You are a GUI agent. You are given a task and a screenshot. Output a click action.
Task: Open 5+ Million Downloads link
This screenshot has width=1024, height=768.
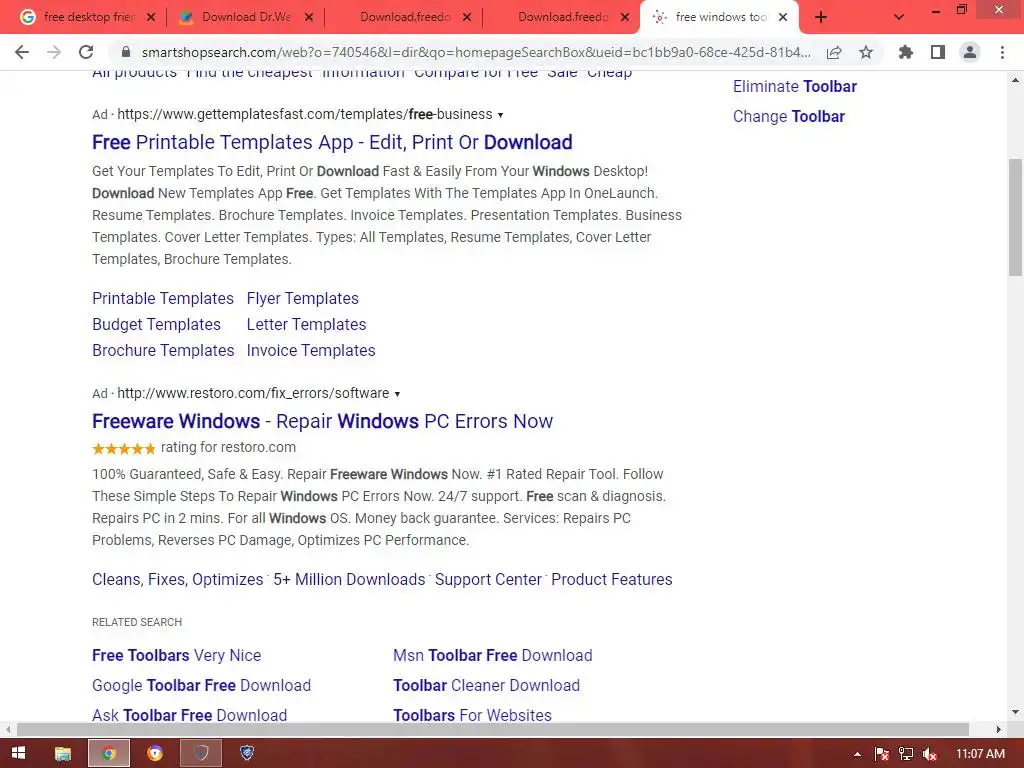tap(349, 579)
